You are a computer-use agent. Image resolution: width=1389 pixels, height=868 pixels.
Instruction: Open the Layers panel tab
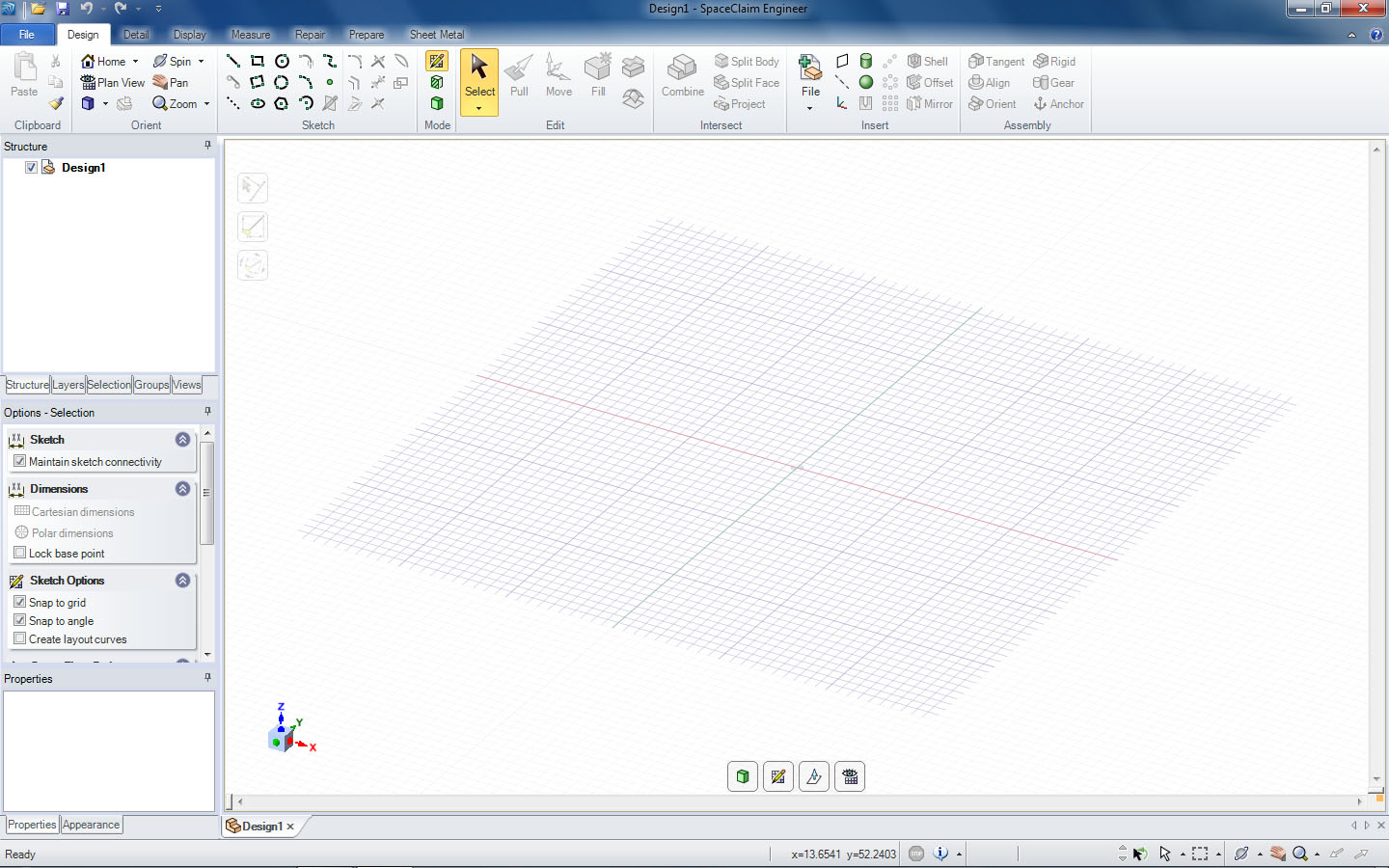tap(68, 385)
